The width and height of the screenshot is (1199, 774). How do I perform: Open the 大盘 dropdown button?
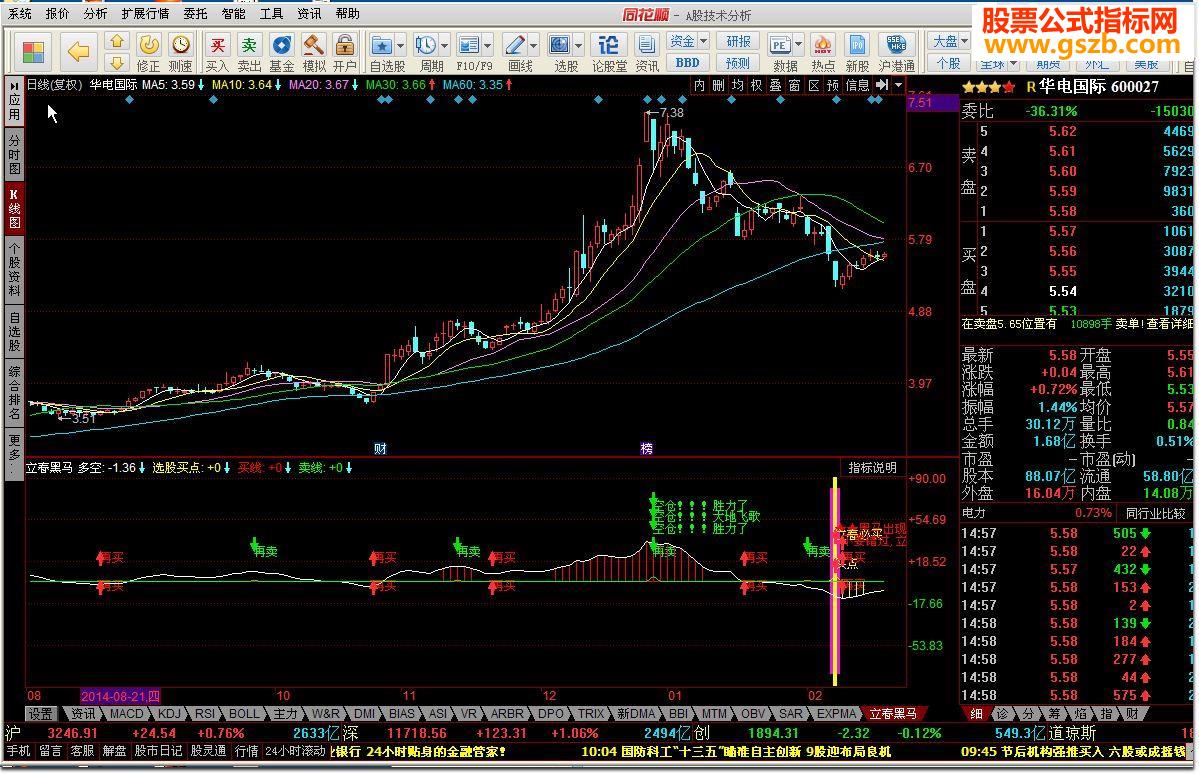coord(949,41)
